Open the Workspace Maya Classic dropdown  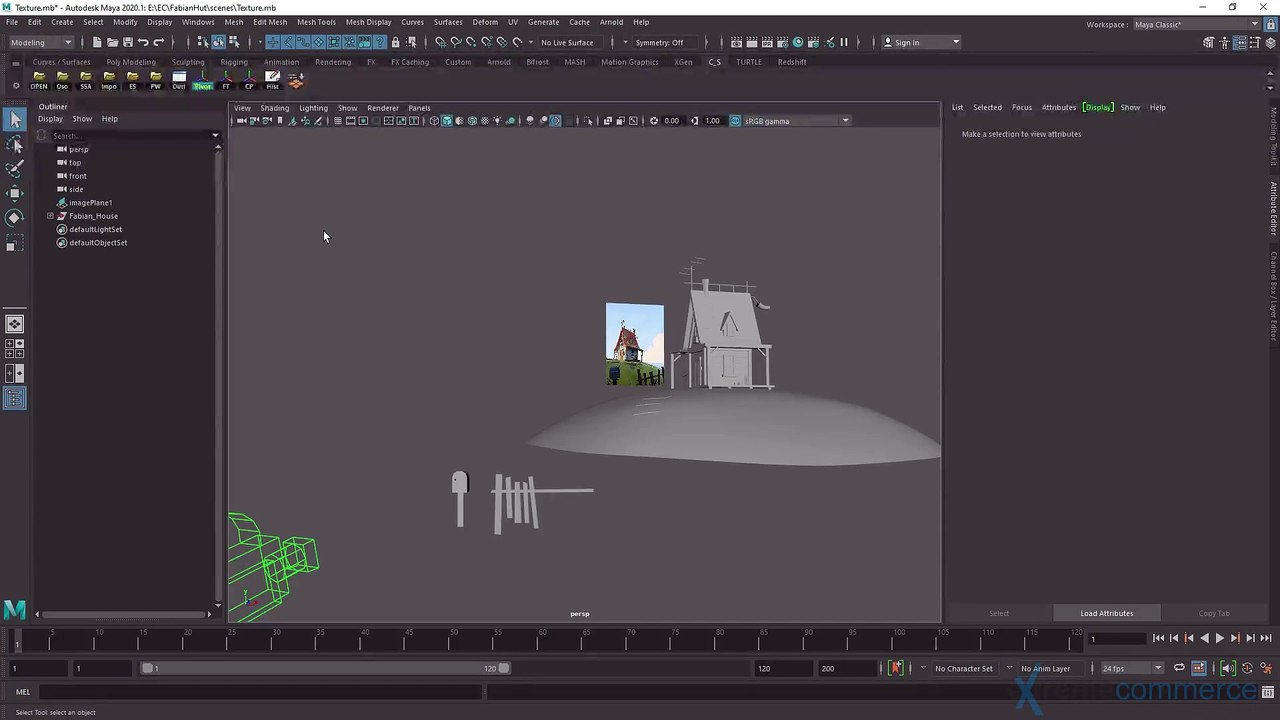[x=1197, y=24]
